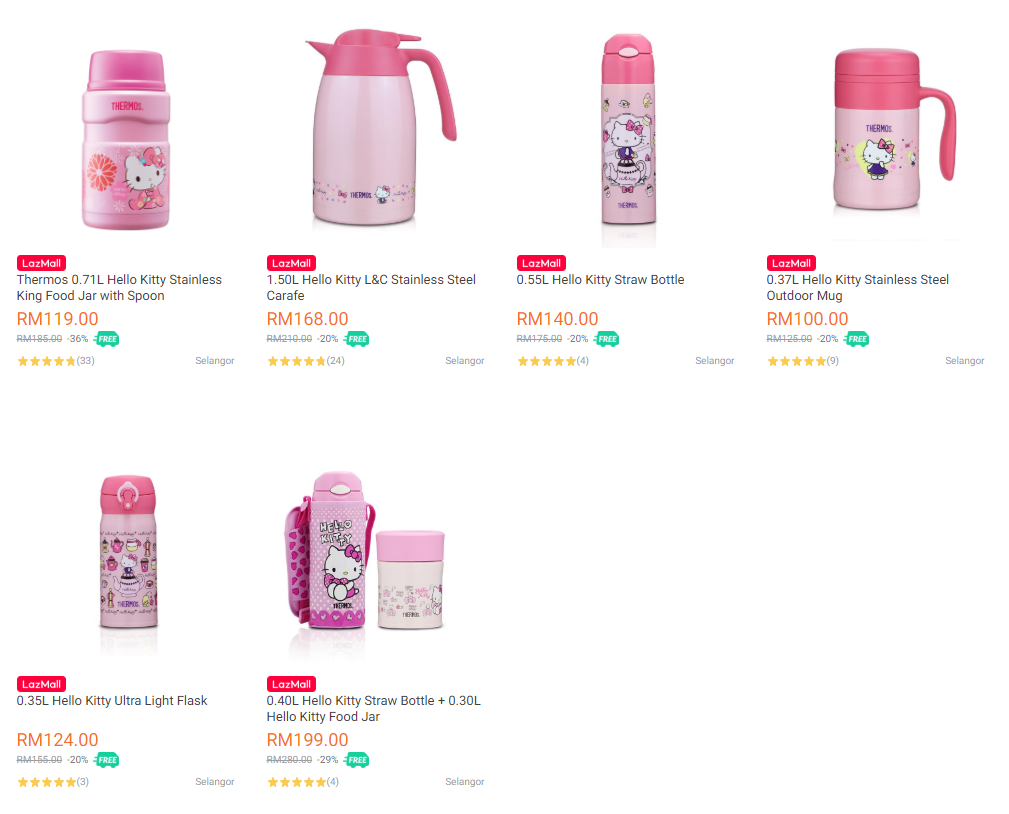The width and height of the screenshot is (1009, 814).
Task: Click free shipping badge under RM199.00 price
Action: pyautogui.click(x=357, y=760)
